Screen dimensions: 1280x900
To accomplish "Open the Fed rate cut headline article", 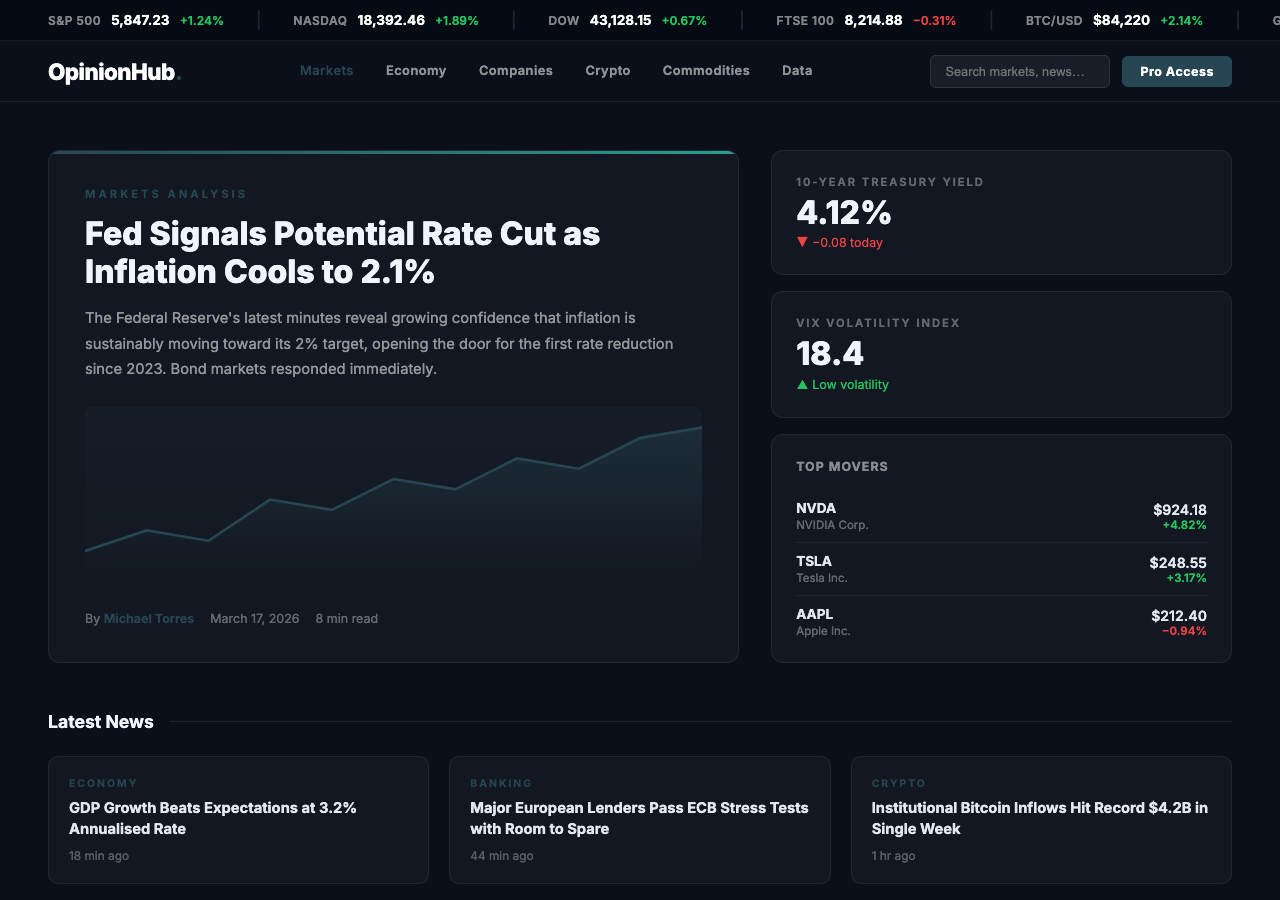I will pos(342,252).
